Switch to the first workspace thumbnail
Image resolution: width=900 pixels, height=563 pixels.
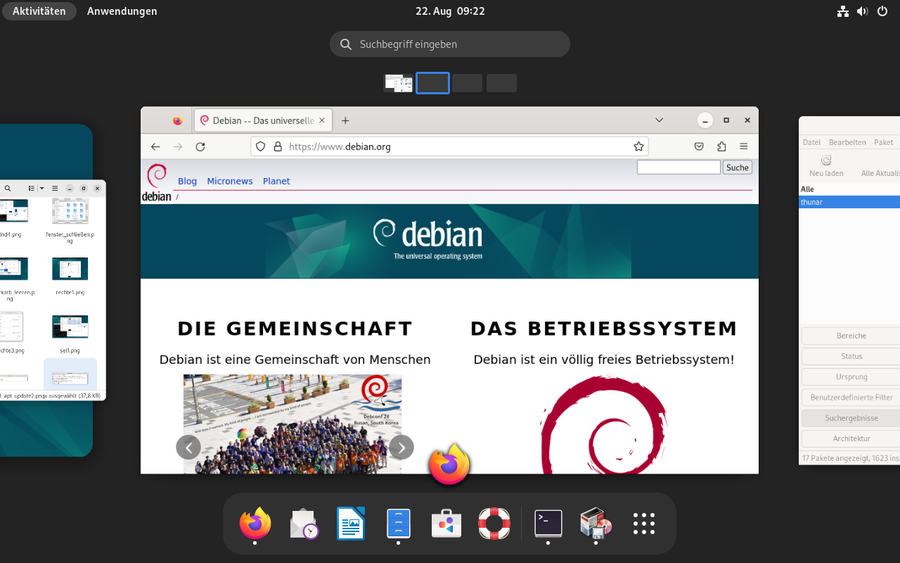point(398,83)
